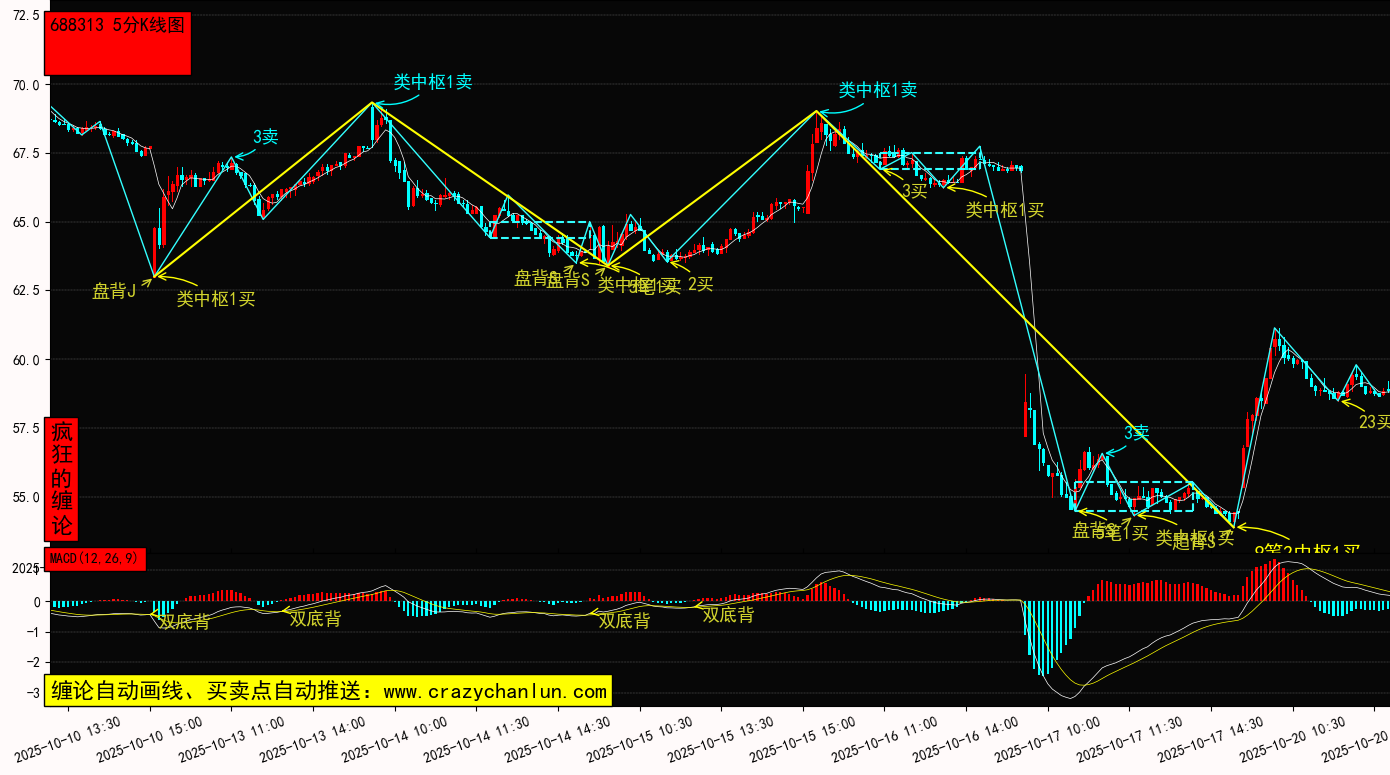The width and height of the screenshot is (1390, 775).
Task: Click the "2买" buy signal label
Action: 700,284
